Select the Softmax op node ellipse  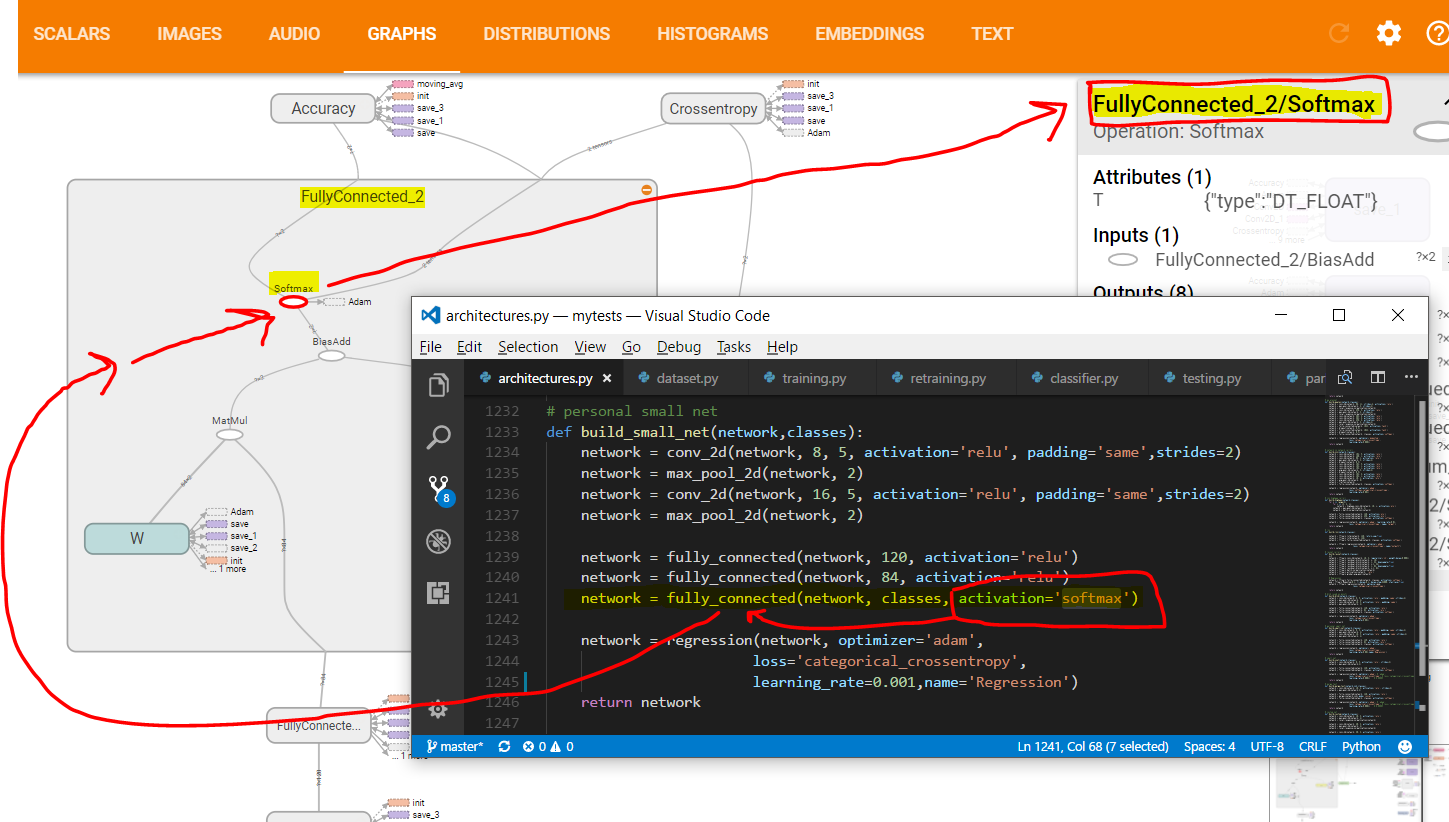click(x=293, y=301)
